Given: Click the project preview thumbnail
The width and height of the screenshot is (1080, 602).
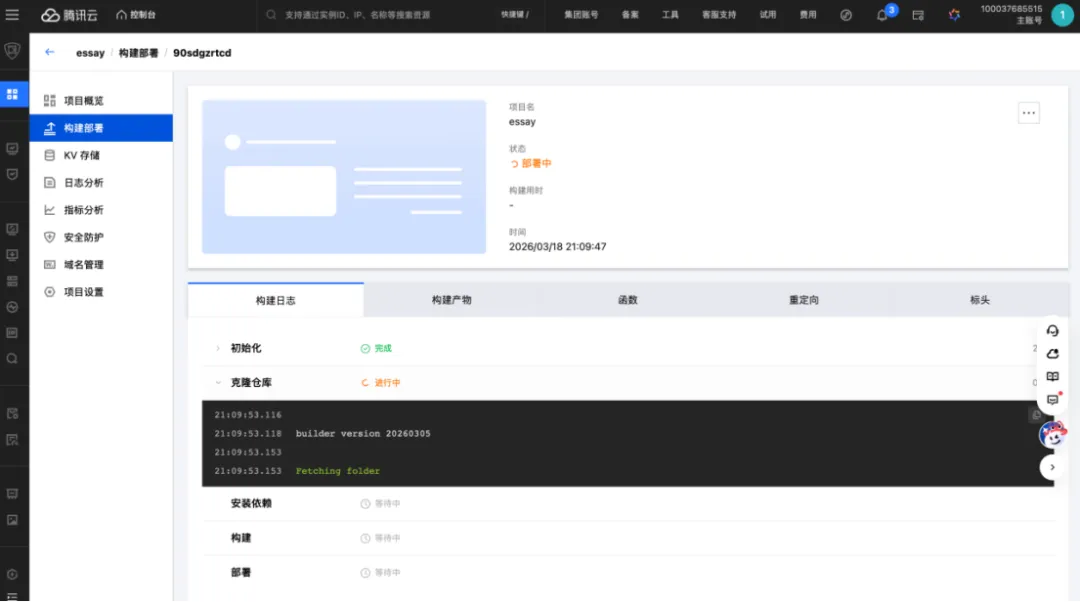Looking at the screenshot, I should pyautogui.click(x=344, y=177).
